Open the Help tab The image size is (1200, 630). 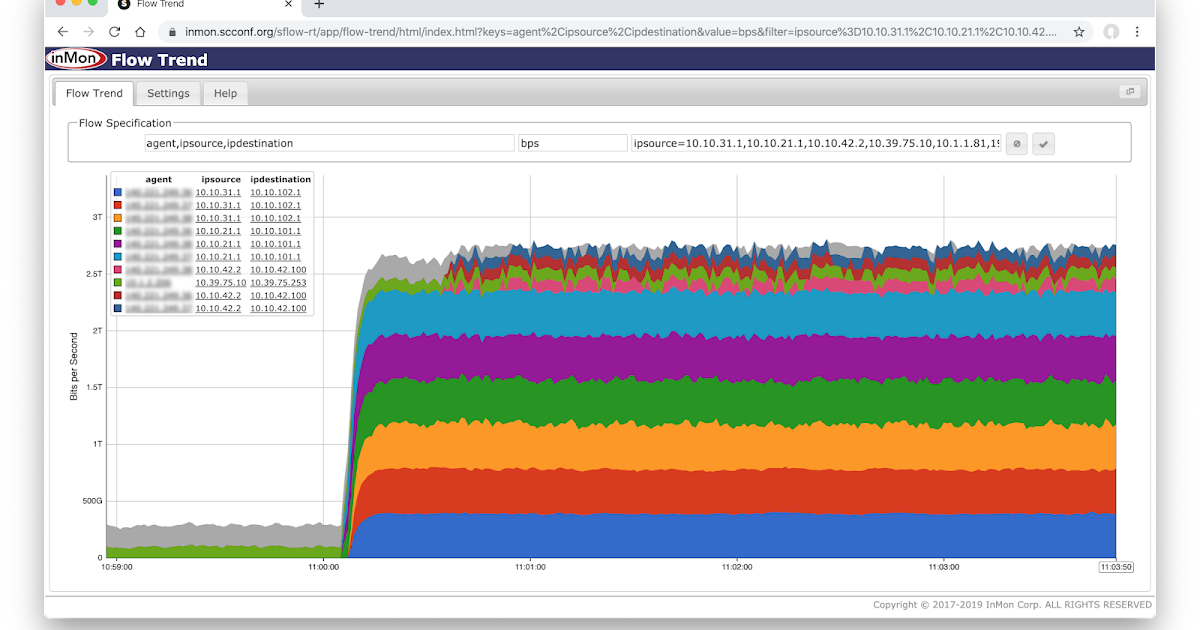pyautogui.click(x=225, y=93)
